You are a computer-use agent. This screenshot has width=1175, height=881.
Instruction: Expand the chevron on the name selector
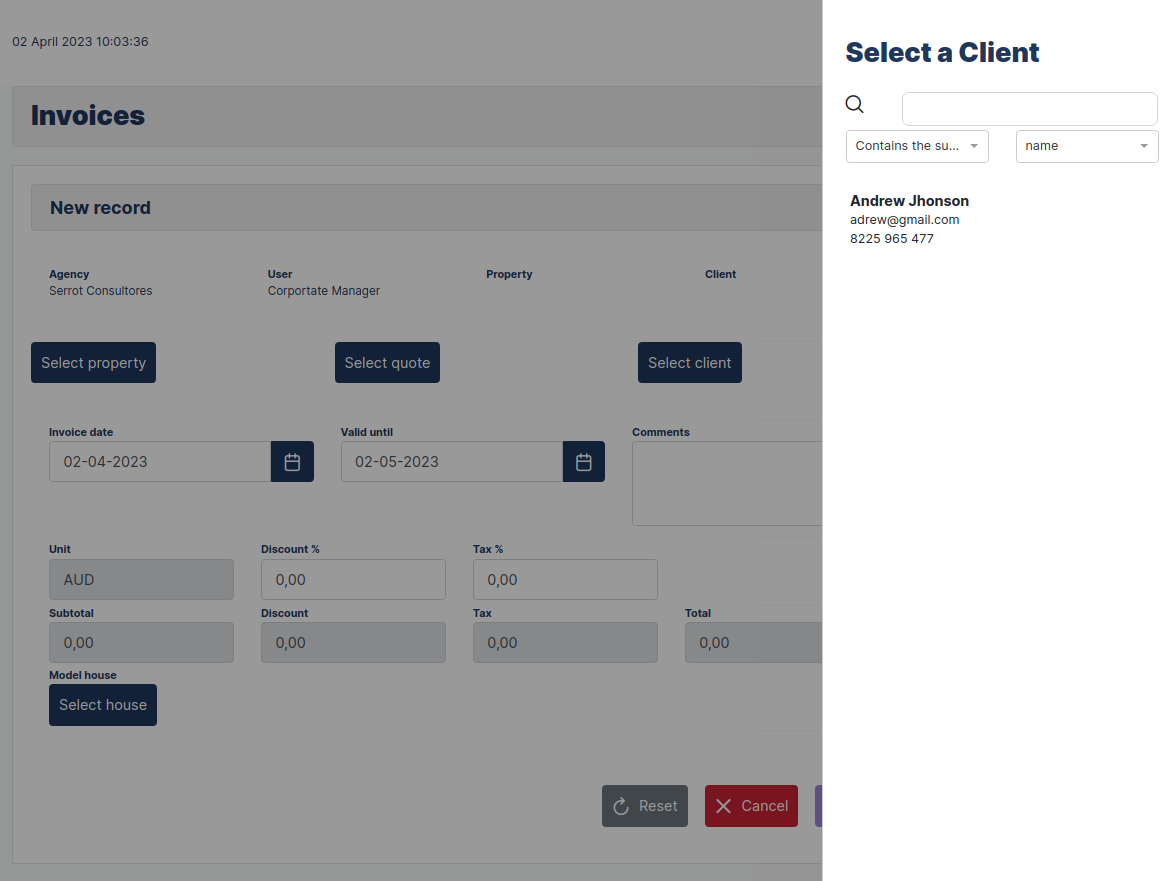tap(1143, 146)
